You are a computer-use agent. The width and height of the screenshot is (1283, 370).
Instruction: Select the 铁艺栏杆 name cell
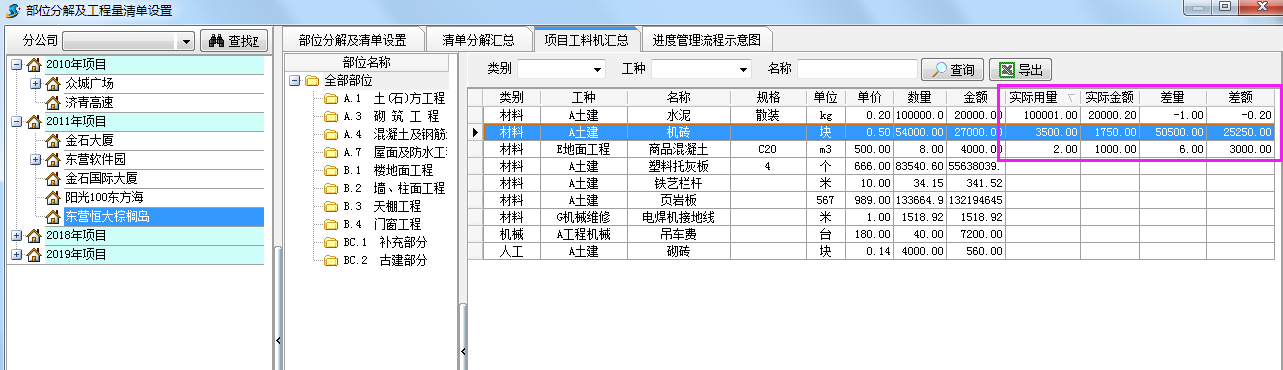pyautogui.click(x=678, y=183)
